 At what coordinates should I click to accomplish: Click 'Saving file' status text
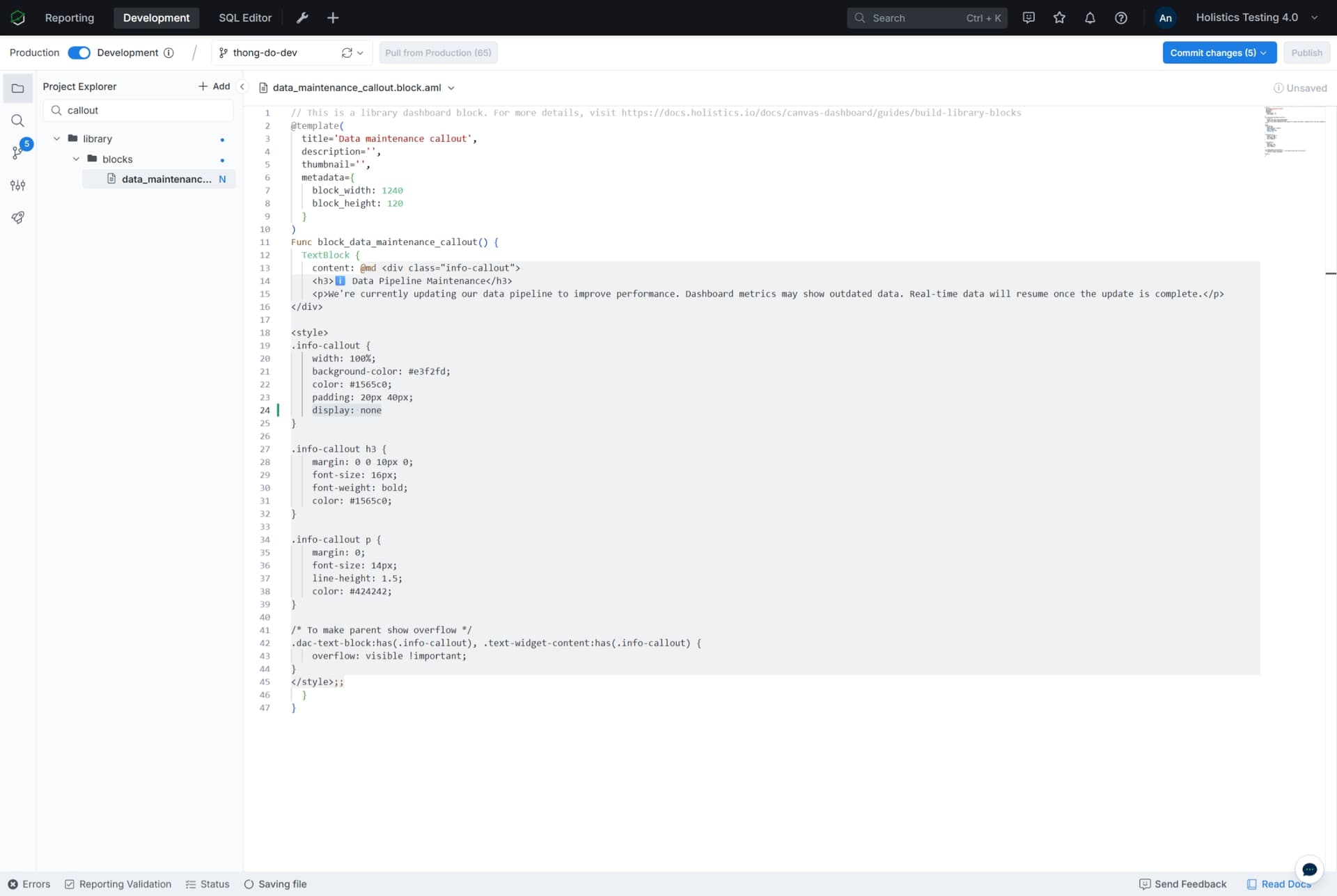(x=282, y=884)
